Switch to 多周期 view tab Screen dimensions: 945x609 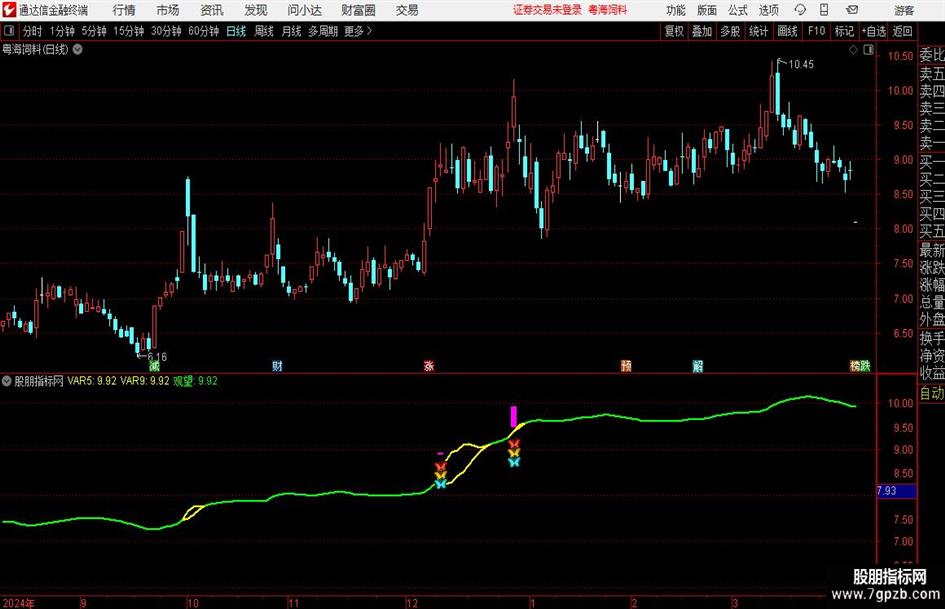323,31
